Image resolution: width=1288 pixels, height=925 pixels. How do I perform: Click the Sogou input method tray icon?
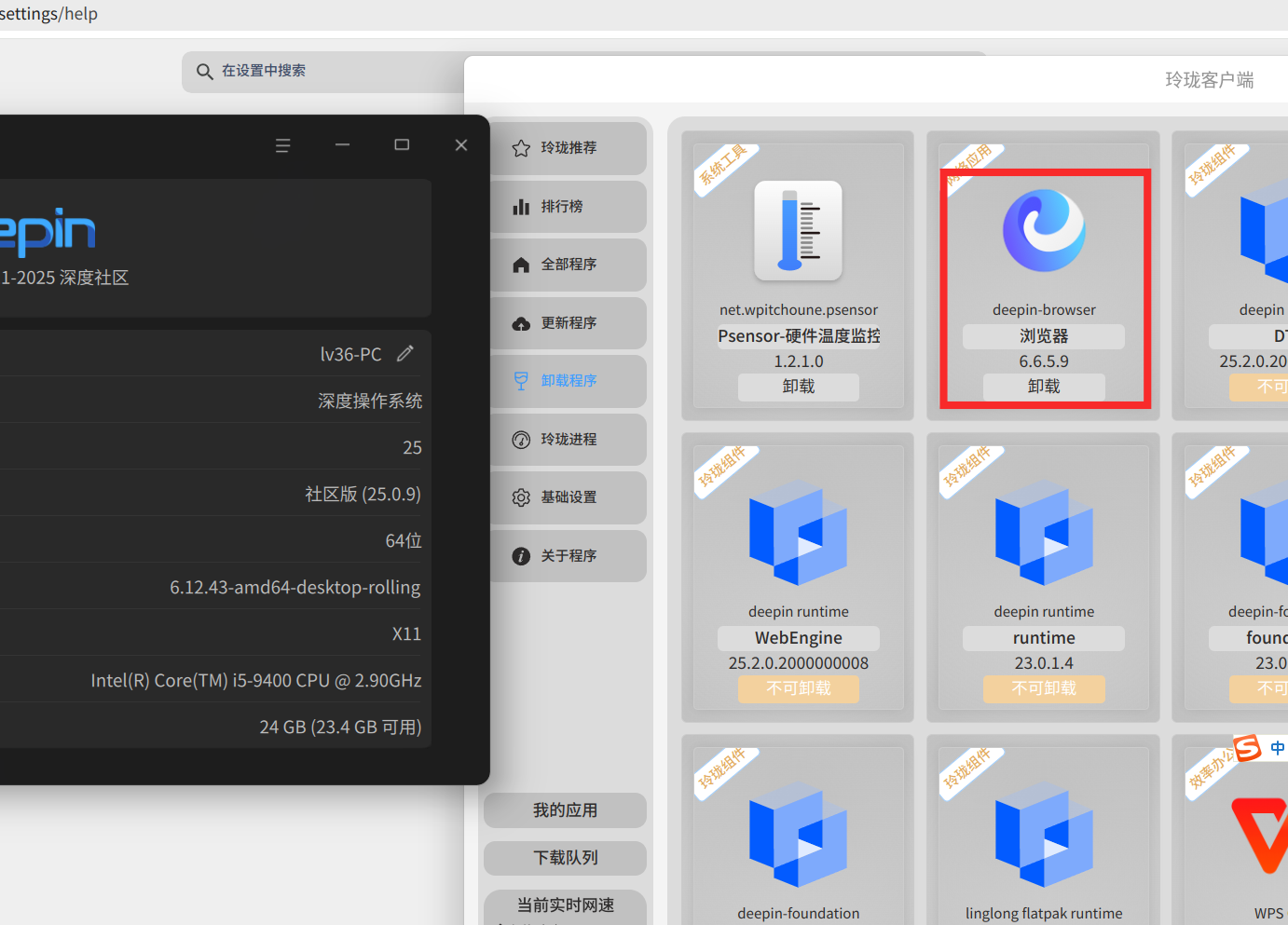[1247, 747]
